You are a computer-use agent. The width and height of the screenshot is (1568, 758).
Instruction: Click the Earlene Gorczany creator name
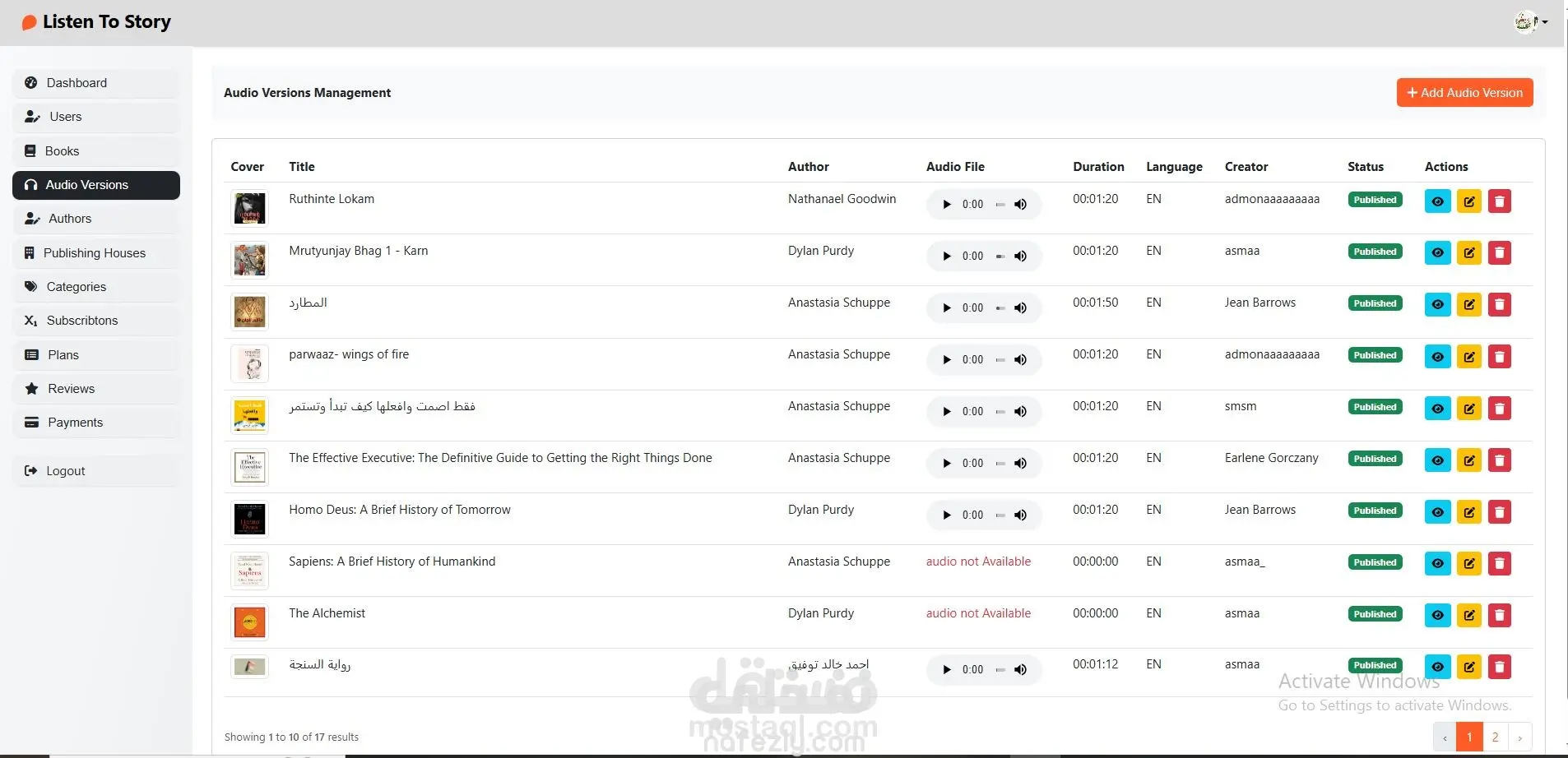coord(1271,458)
